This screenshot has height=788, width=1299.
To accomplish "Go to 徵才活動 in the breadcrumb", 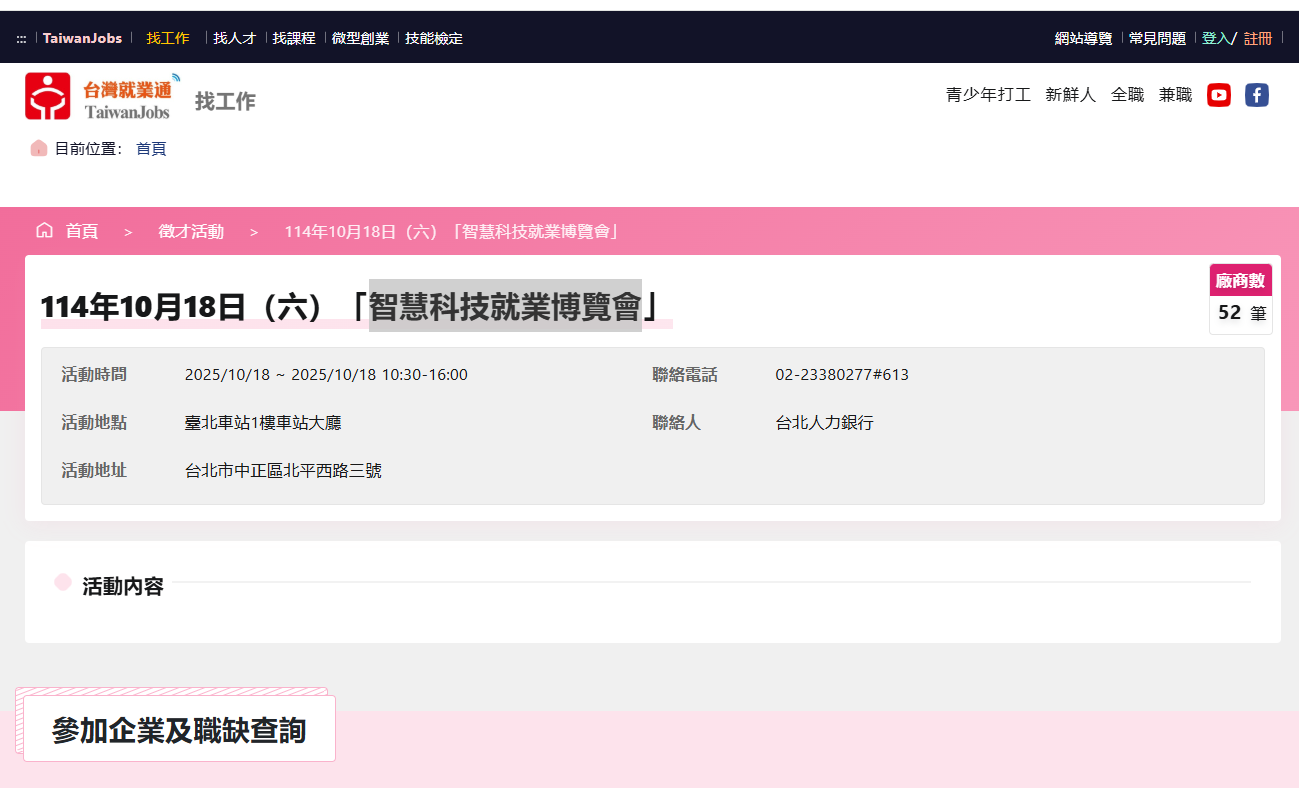I will click(x=191, y=232).
